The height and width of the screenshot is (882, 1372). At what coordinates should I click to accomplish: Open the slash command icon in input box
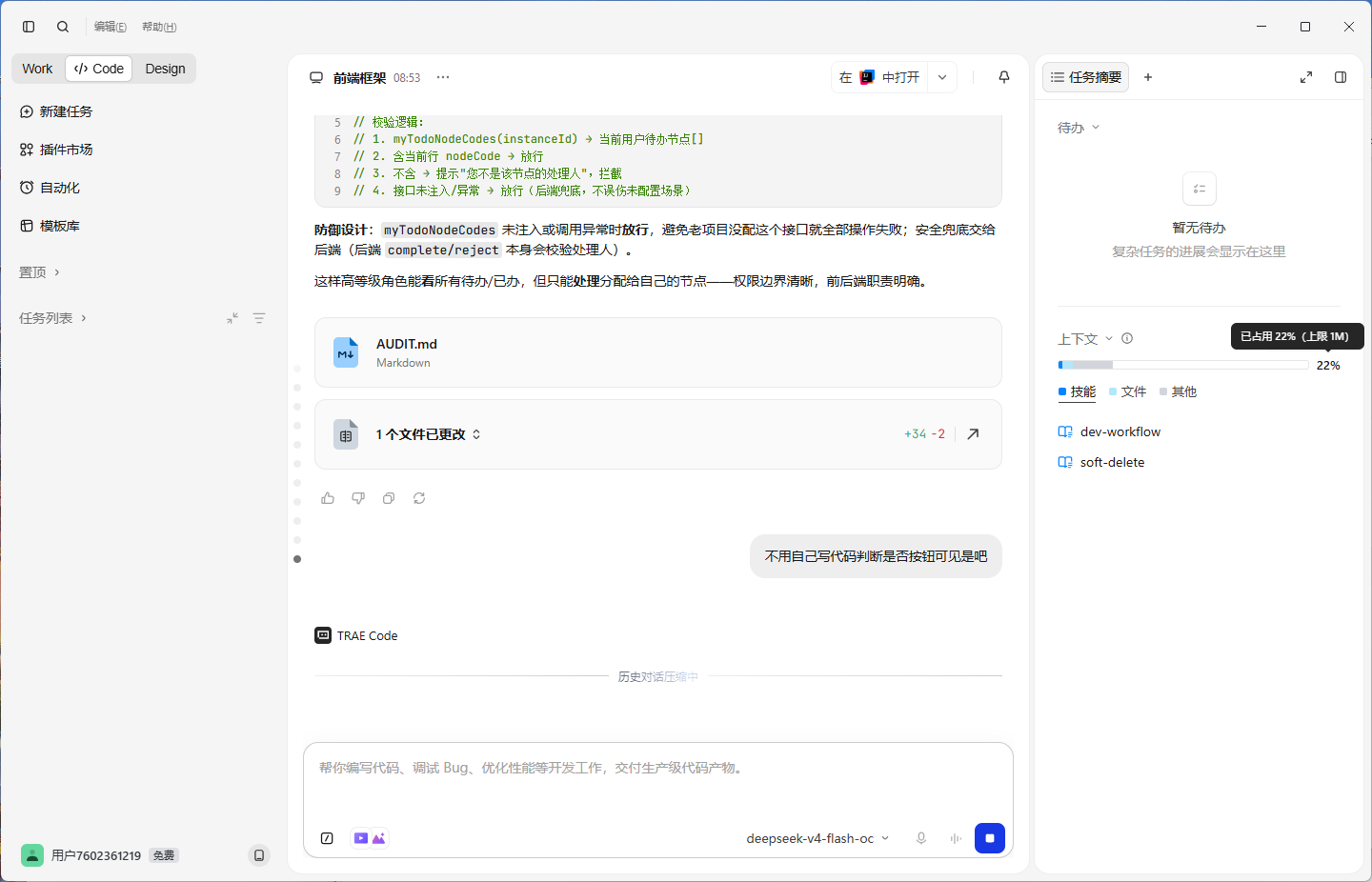point(327,838)
